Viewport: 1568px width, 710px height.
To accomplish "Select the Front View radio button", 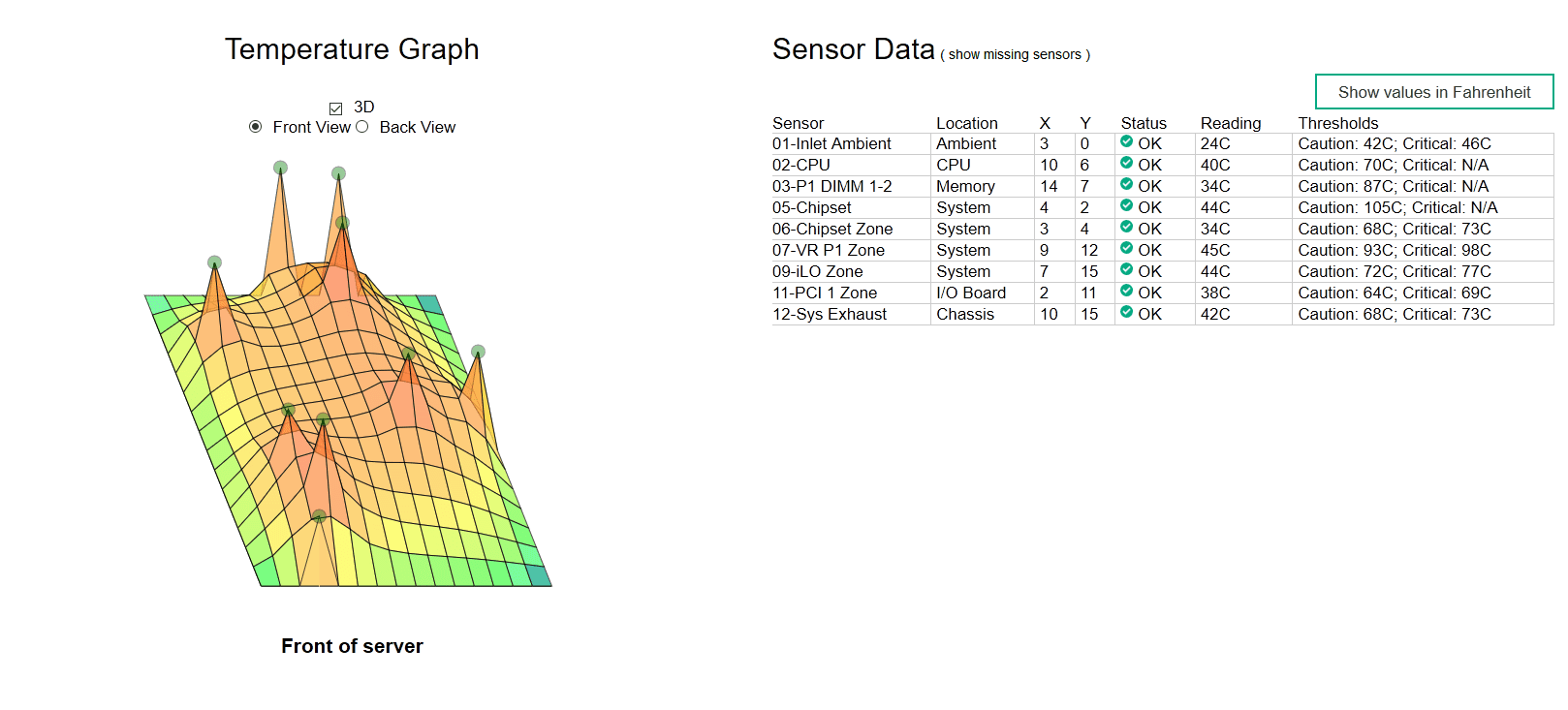I will 256,127.
